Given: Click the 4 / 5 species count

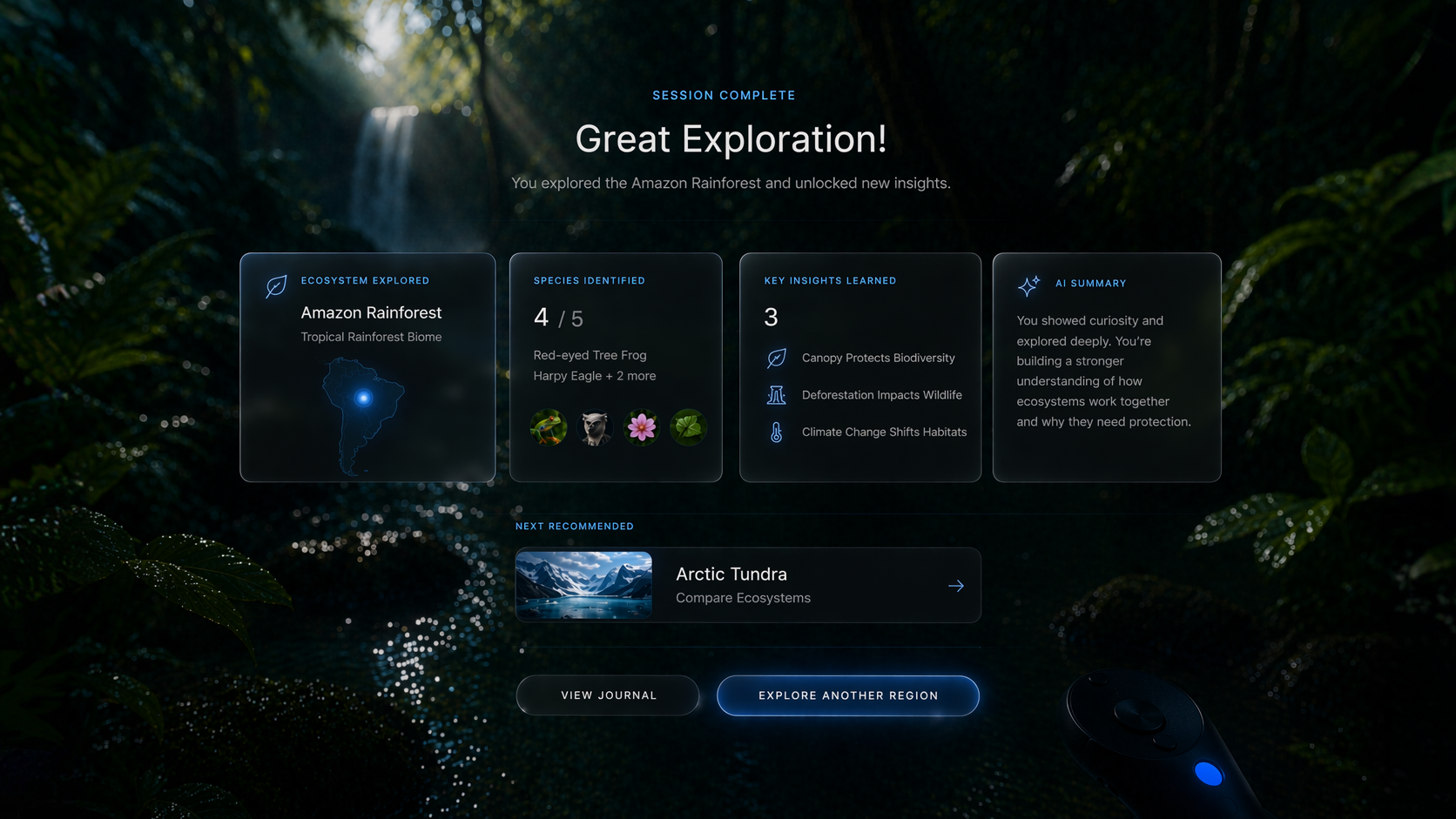Looking at the screenshot, I should [558, 318].
